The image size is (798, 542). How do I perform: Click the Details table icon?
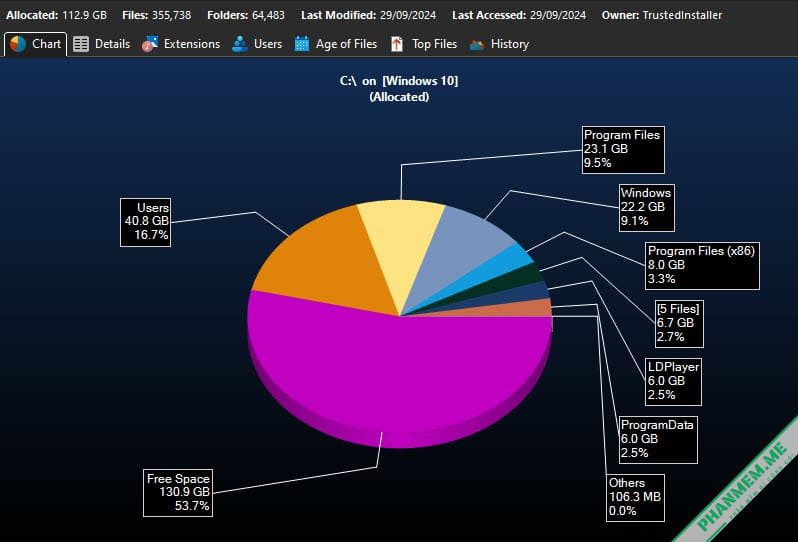point(81,44)
